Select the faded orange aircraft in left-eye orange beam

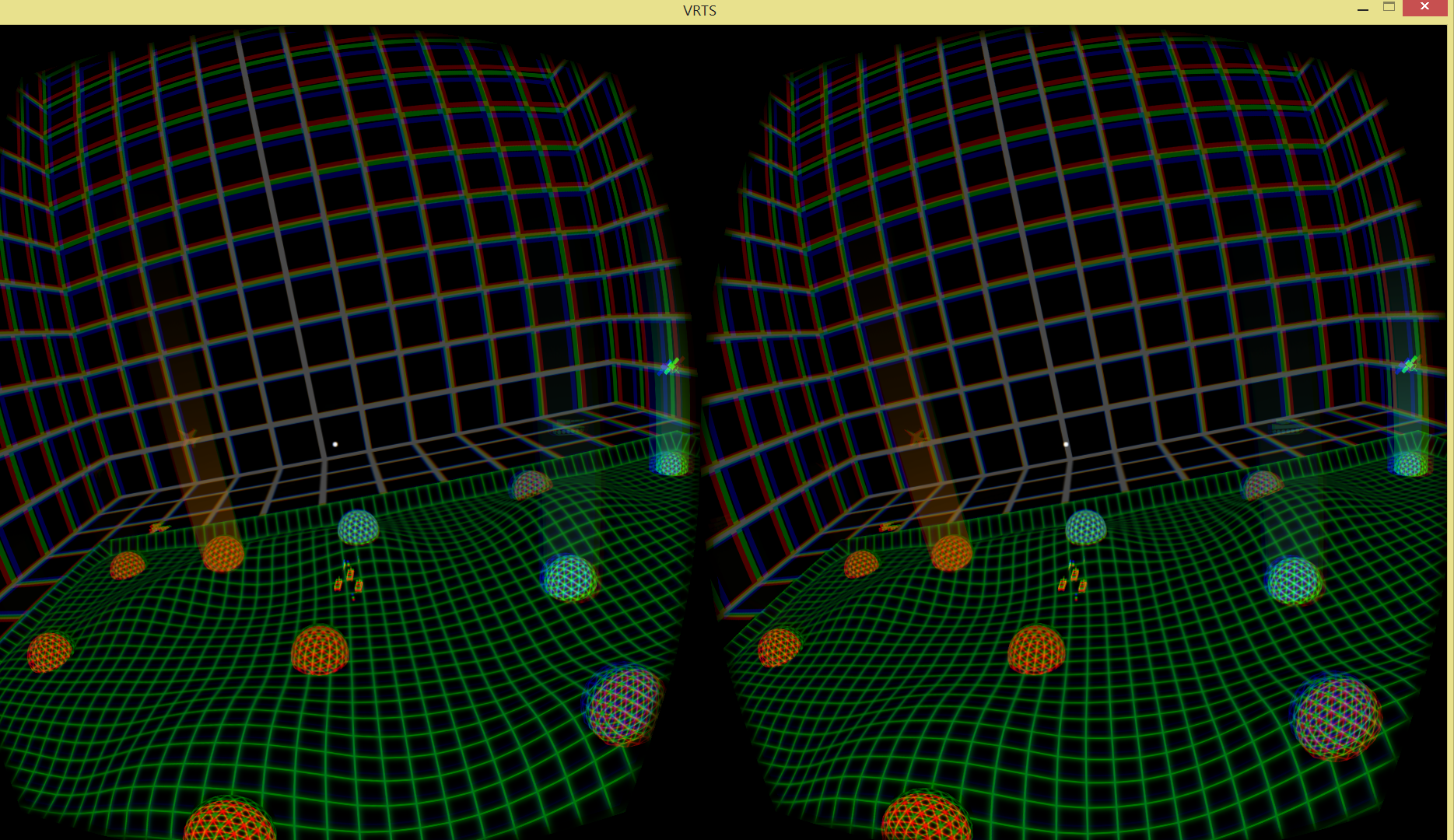tap(189, 436)
